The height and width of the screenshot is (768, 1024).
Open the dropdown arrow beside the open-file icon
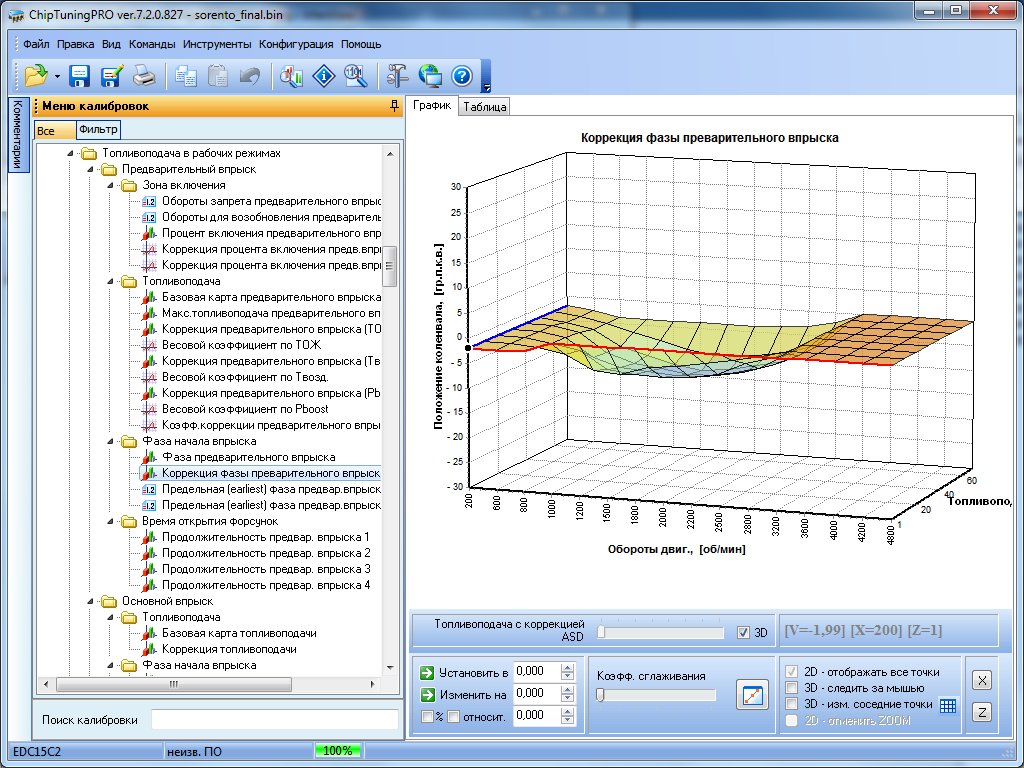[x=57, y=77]
